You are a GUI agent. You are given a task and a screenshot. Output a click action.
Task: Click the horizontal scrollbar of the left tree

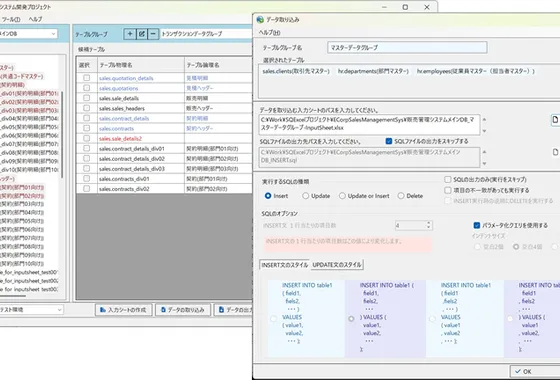pos(13,296)
